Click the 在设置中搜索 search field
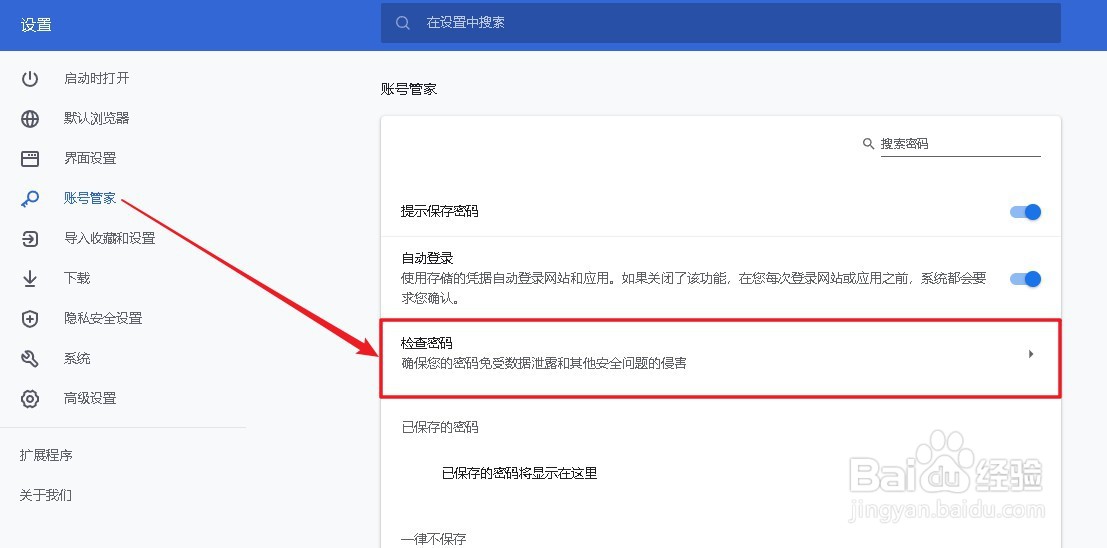 [721, 23]
